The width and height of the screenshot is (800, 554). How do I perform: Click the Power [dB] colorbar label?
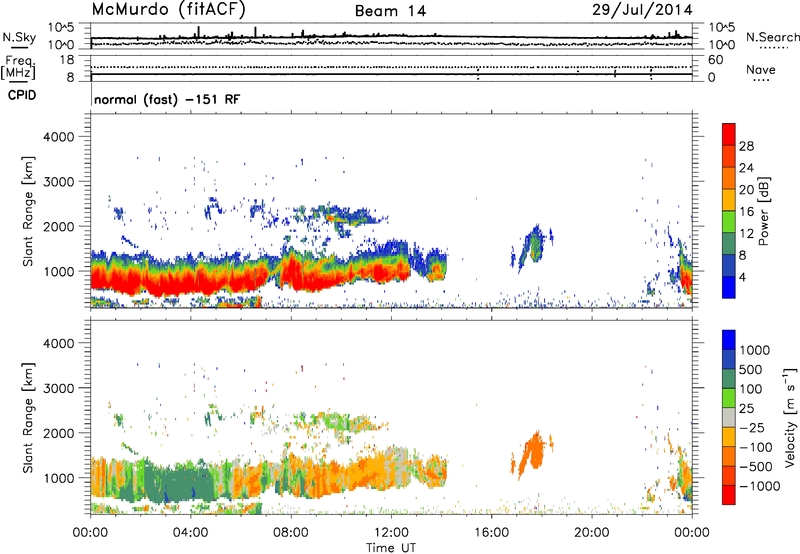(x=764, y=211)
